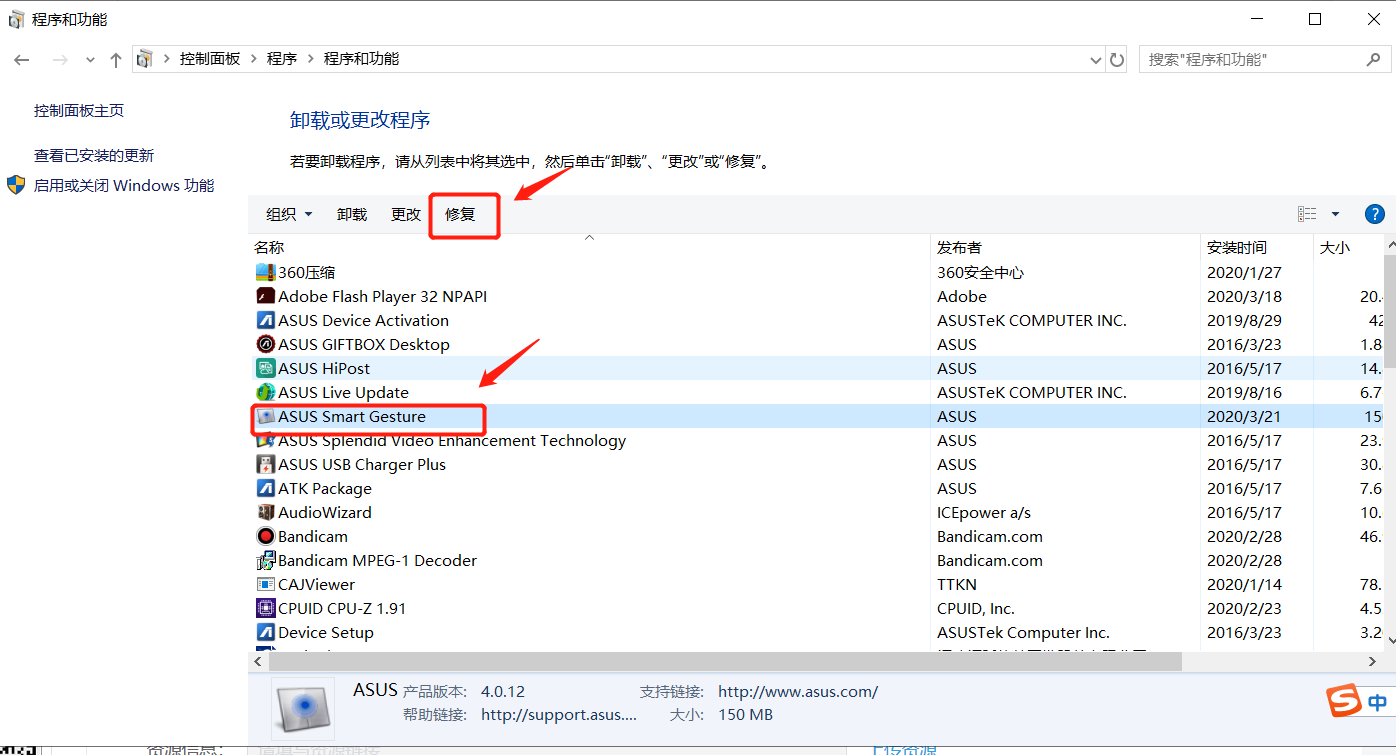Click the search magnifier icon

1374,60
